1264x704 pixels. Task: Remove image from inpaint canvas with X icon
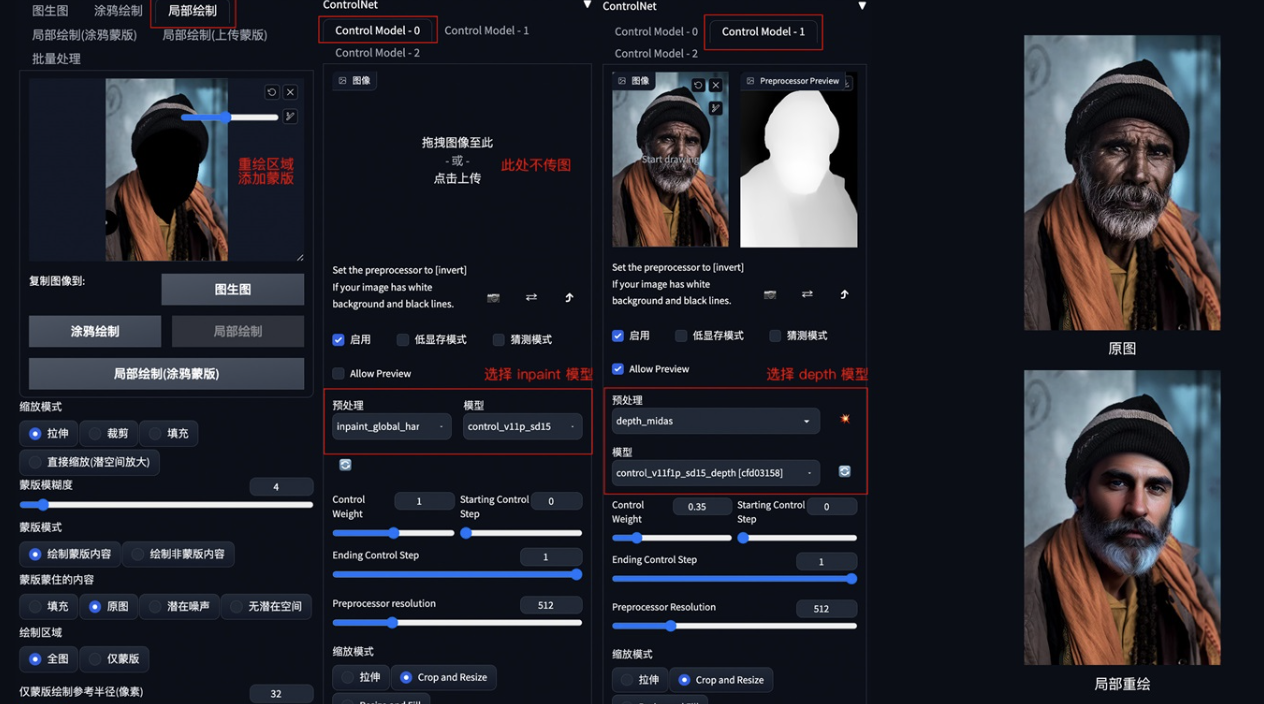[x=290, y=92]
